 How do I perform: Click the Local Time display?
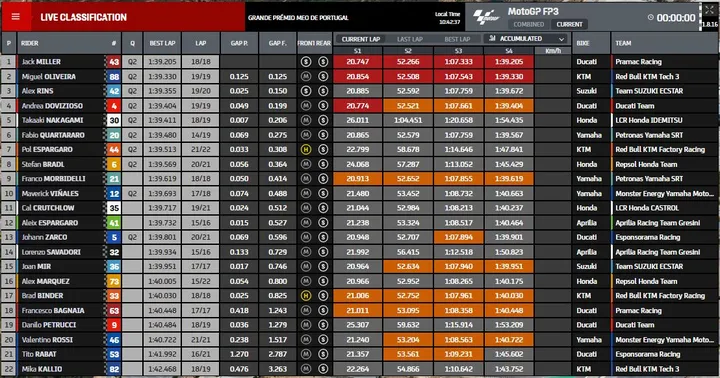pyautogui.click(x=447, y=17)
